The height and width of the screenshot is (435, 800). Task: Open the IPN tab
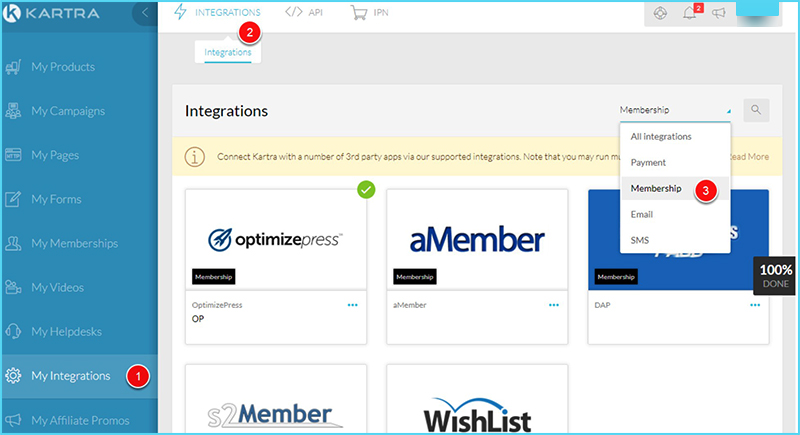[x=370, y=13]
